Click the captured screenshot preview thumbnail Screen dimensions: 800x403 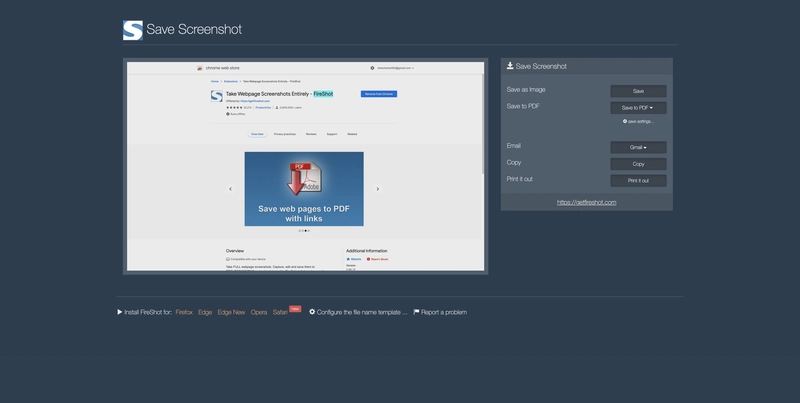306,166
